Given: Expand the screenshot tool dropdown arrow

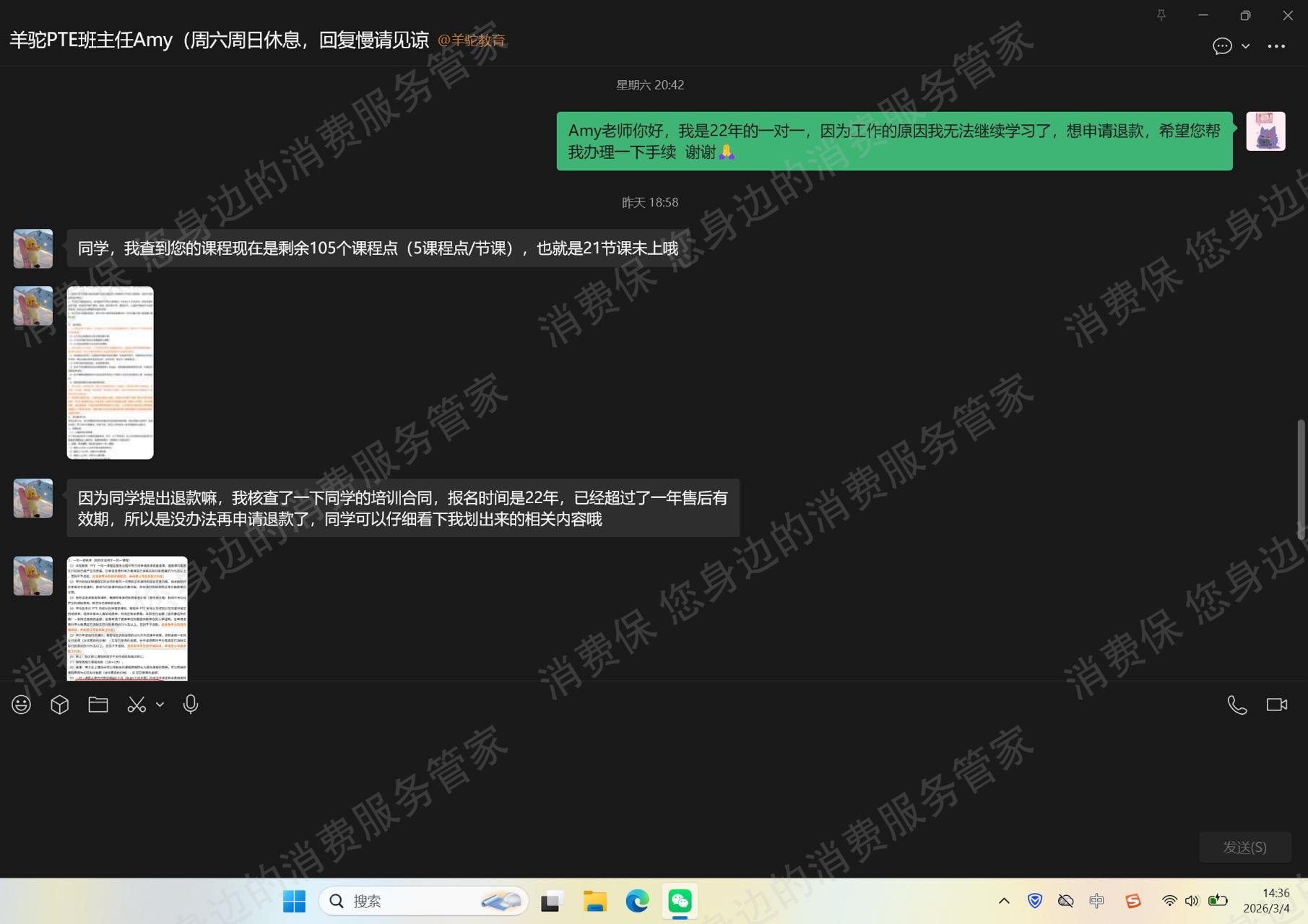Looking at the screenshot, I should pyautogui.click(x=160, y=705).
